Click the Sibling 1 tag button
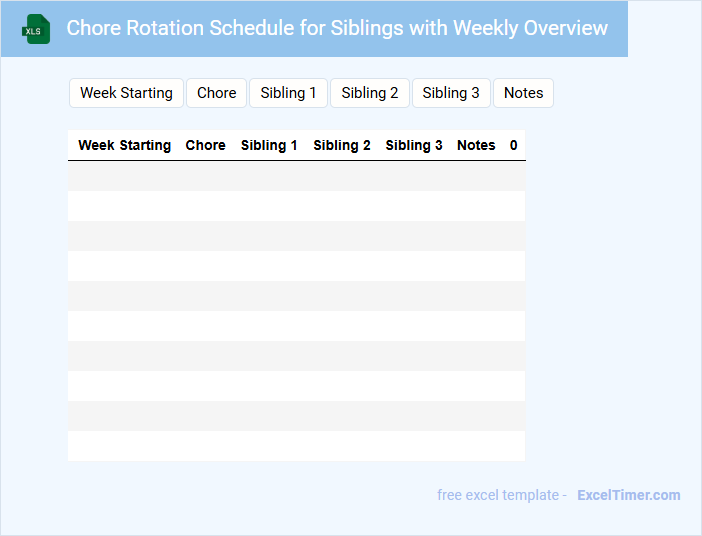 click(288, 93)
